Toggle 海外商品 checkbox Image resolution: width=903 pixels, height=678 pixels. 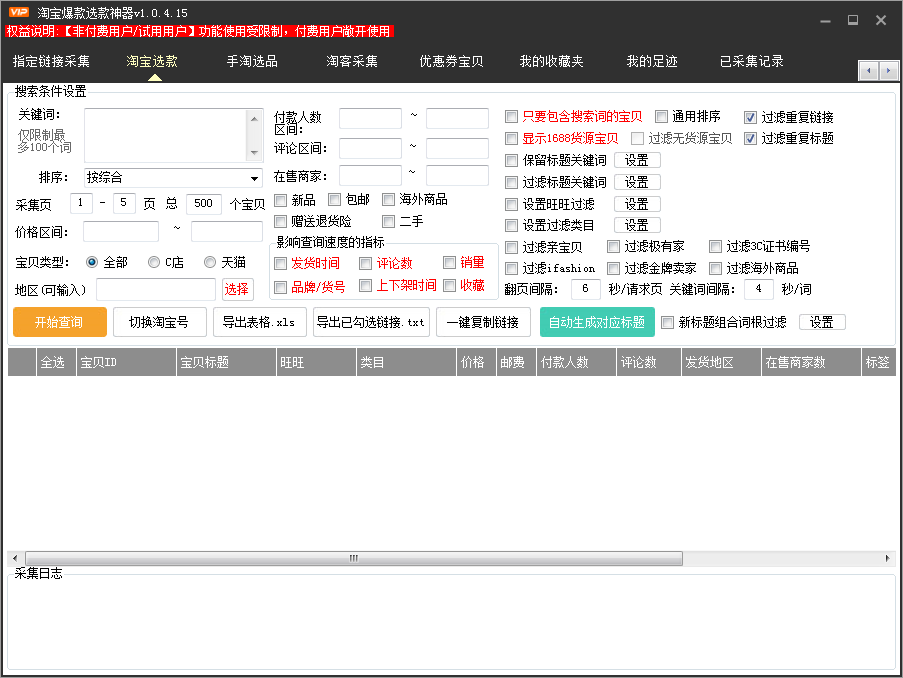coord(389,200)
